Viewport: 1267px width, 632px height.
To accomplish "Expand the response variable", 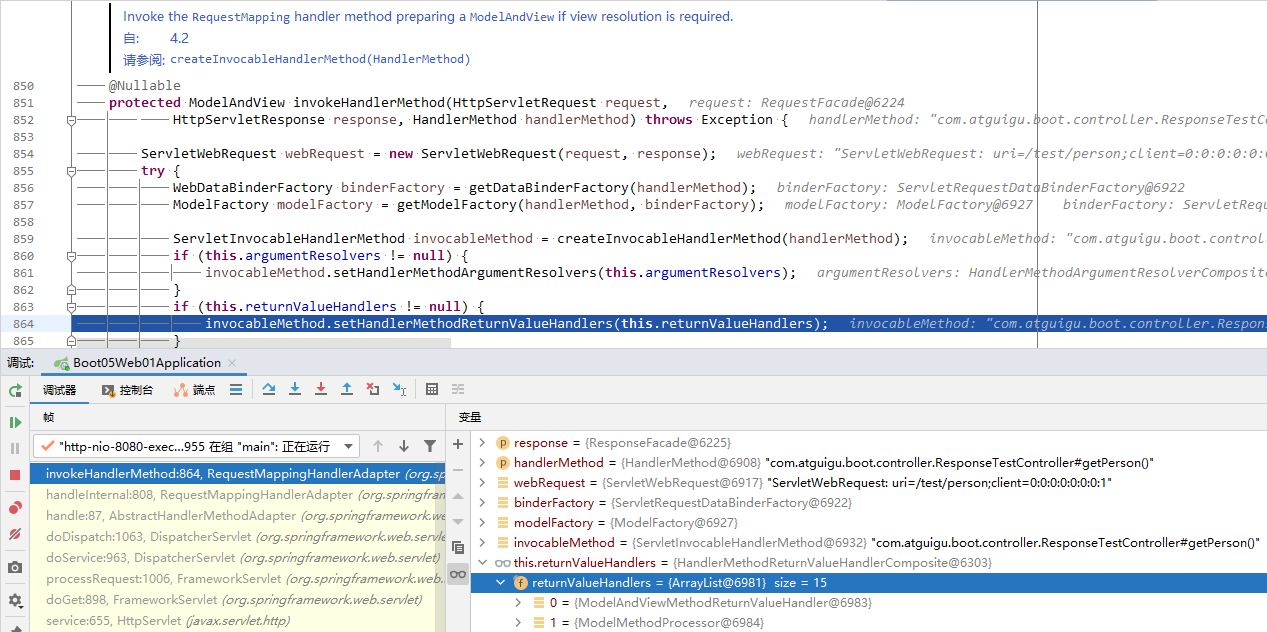I will pos(483,443).
